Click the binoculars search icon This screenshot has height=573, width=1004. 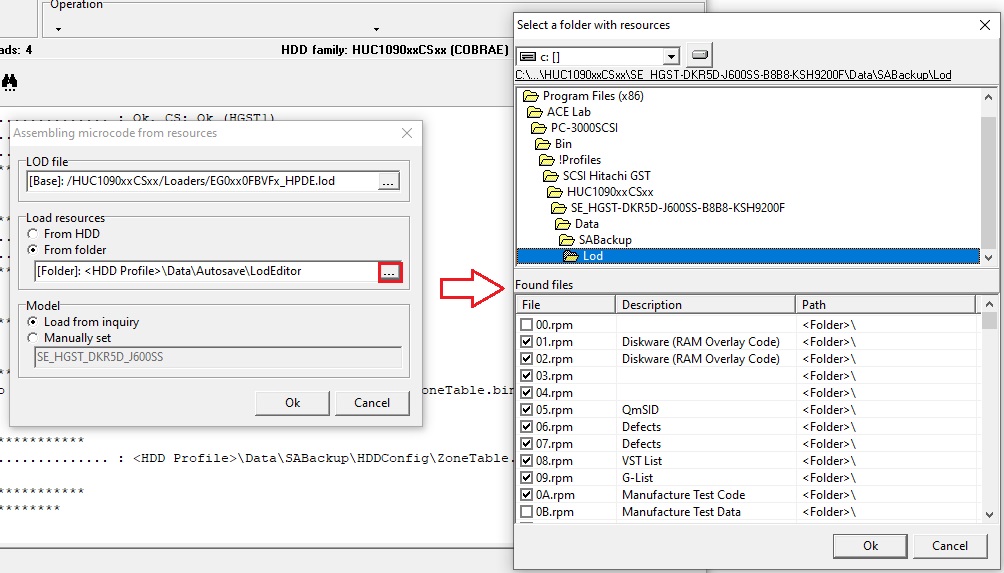pos(10,83)
